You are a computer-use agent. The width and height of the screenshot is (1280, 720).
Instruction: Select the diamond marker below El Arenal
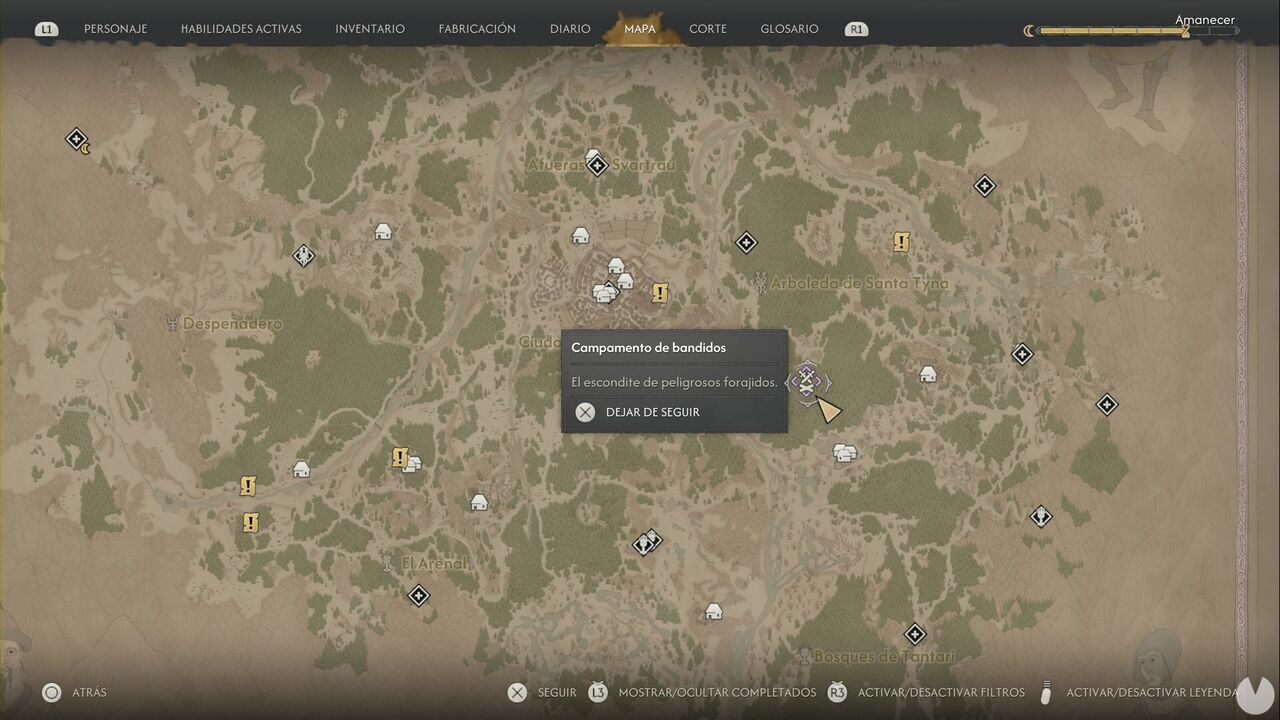pos(419,596)
